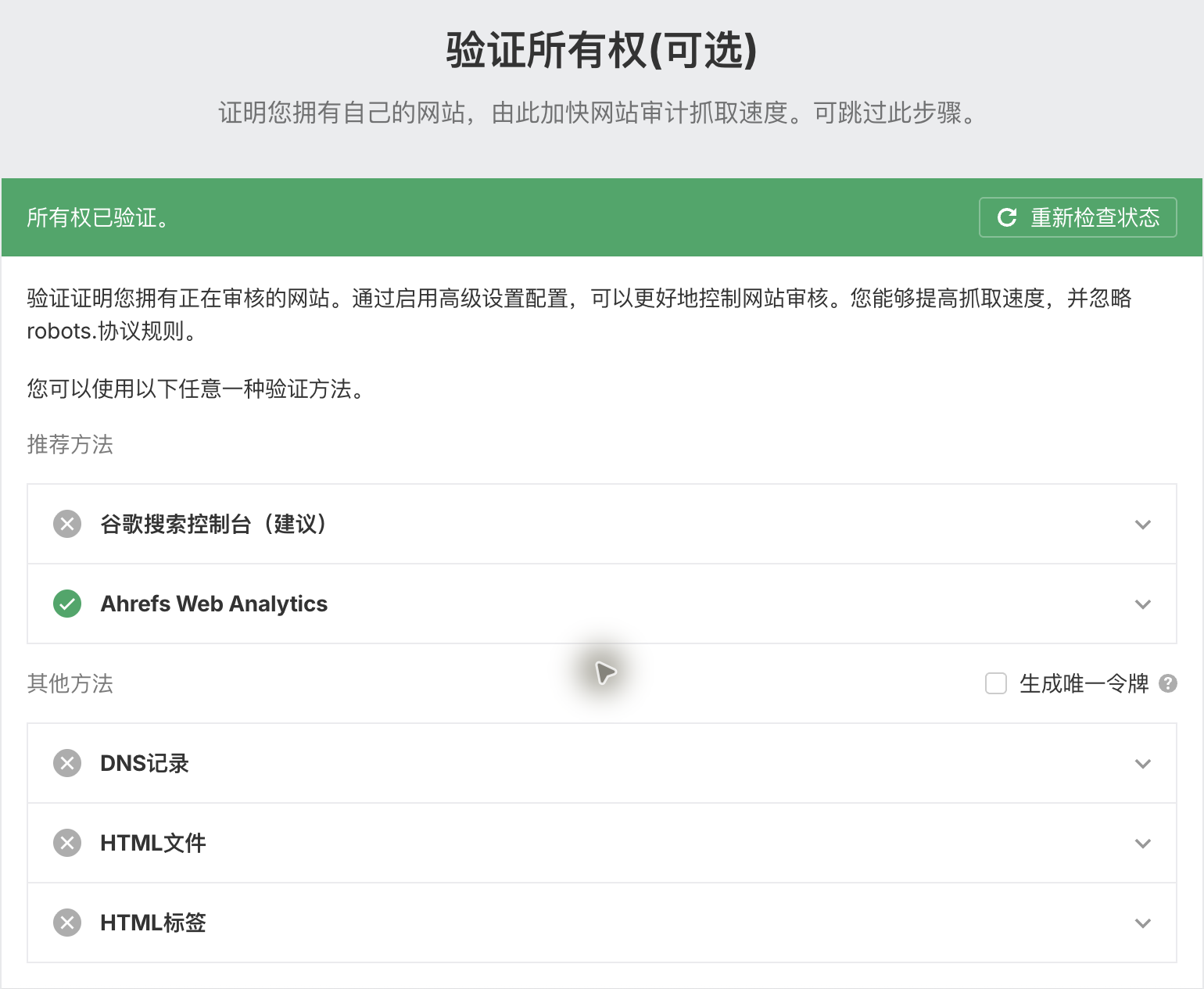Expand the Ahrefs Web Analytics chevron

[1143, 604]
